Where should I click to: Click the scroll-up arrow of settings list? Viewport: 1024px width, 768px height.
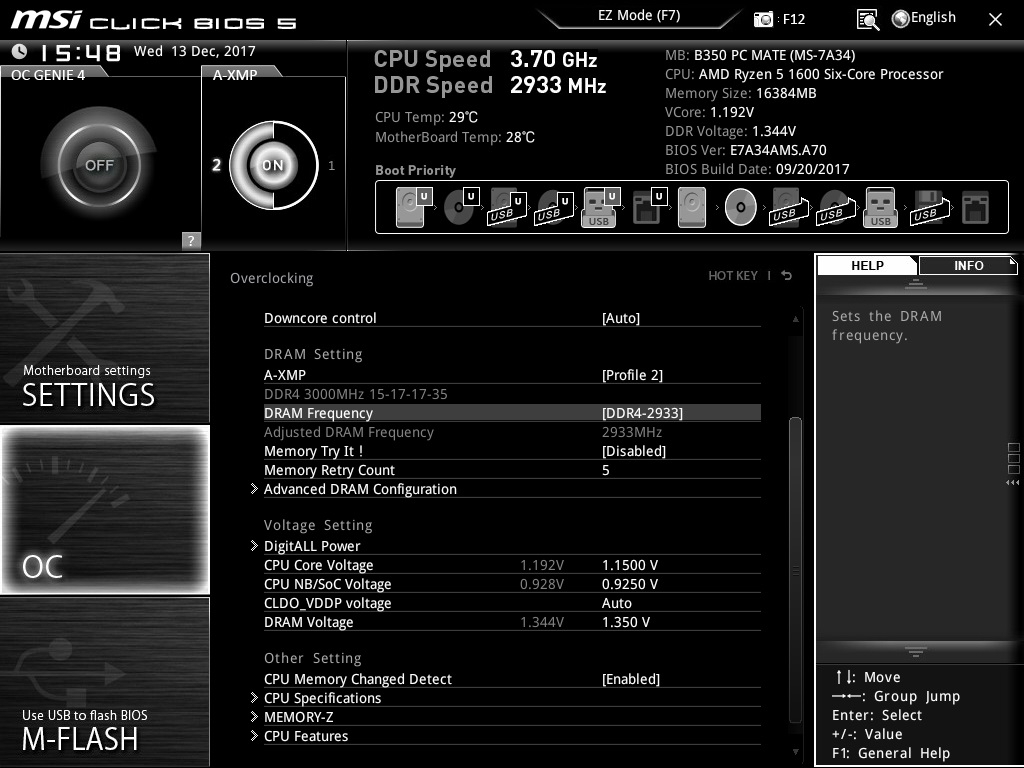pos(795,319)
